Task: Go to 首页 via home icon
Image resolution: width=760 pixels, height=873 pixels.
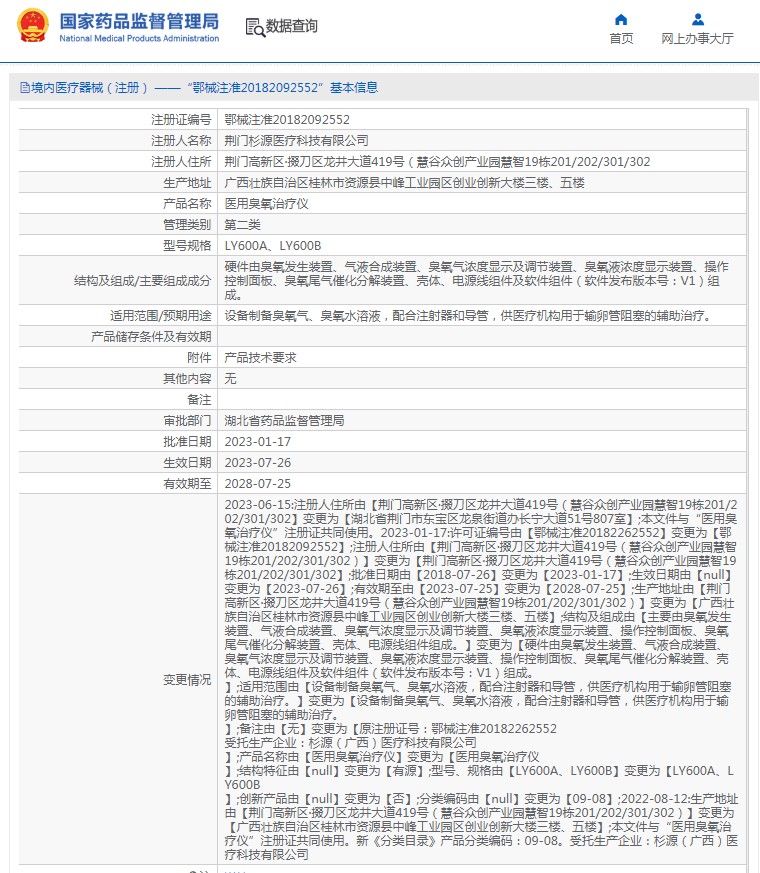Action: [x=621, y=20]
